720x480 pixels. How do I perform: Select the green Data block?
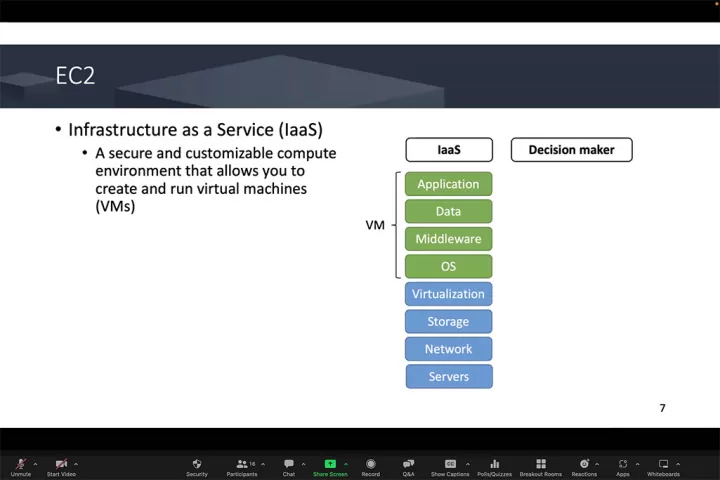click(449, 211)
